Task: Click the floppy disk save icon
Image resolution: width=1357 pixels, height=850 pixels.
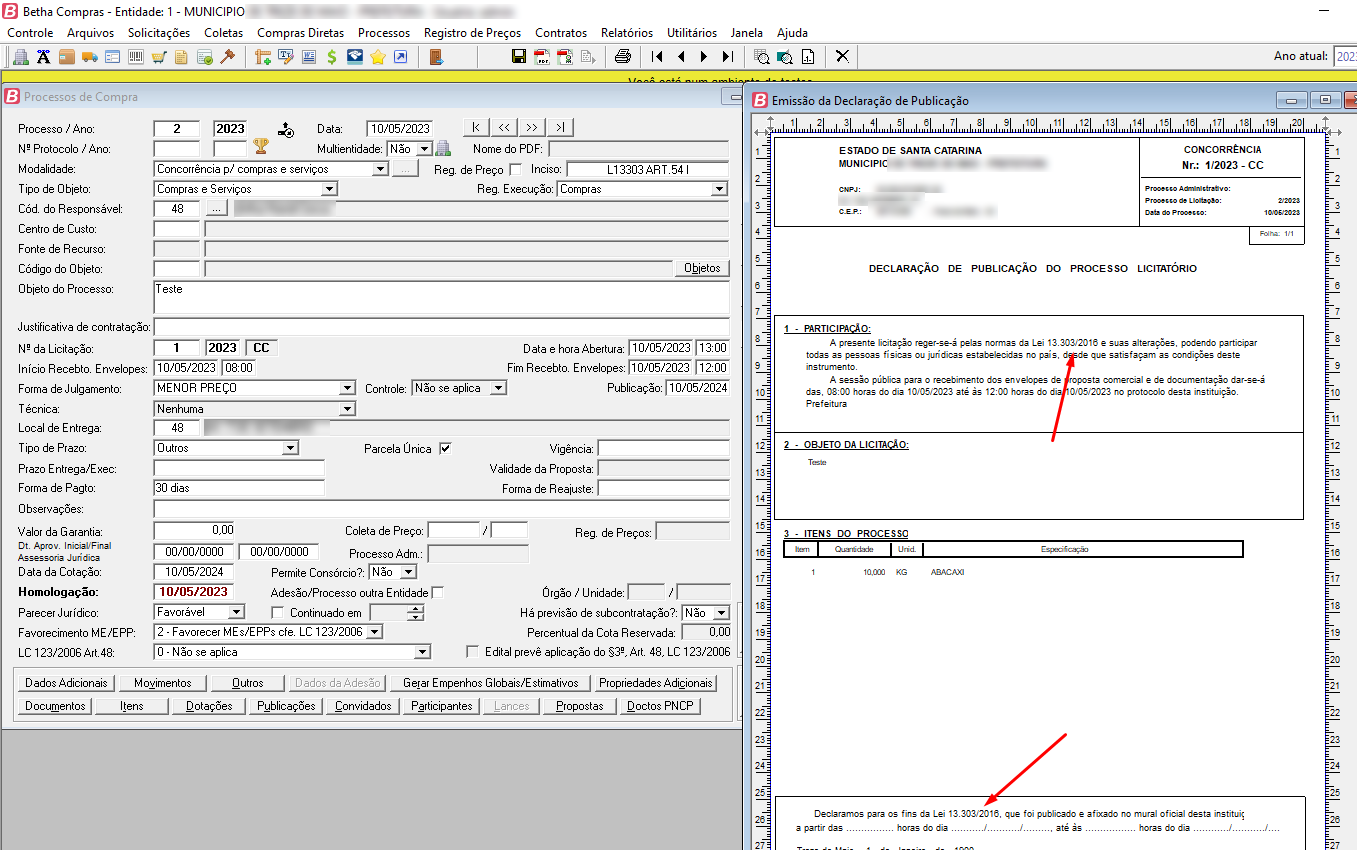Action: click(518, 57)
